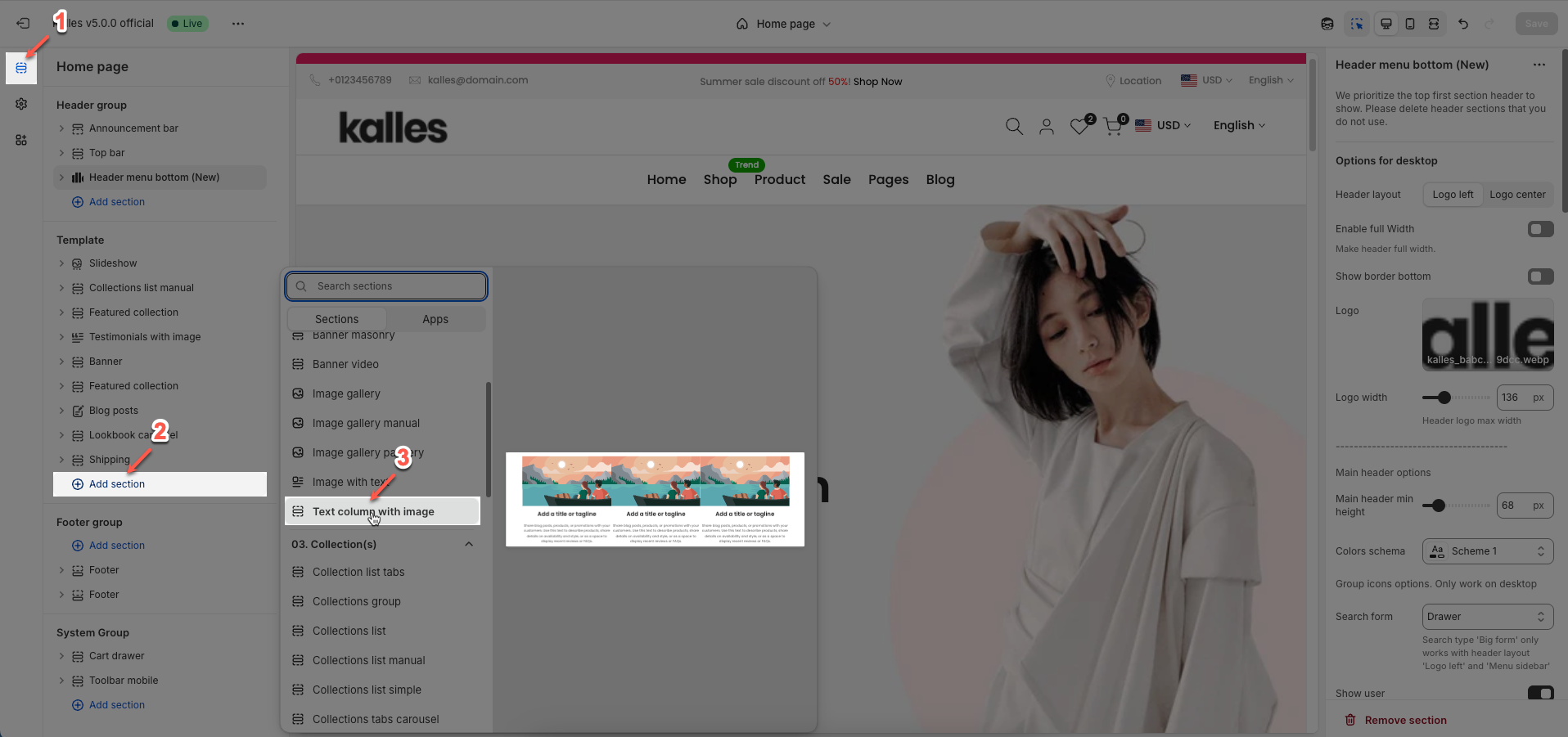The image size is (1568, 737).
Task: Switch to the Sections tab
Action: pos(337,319)
